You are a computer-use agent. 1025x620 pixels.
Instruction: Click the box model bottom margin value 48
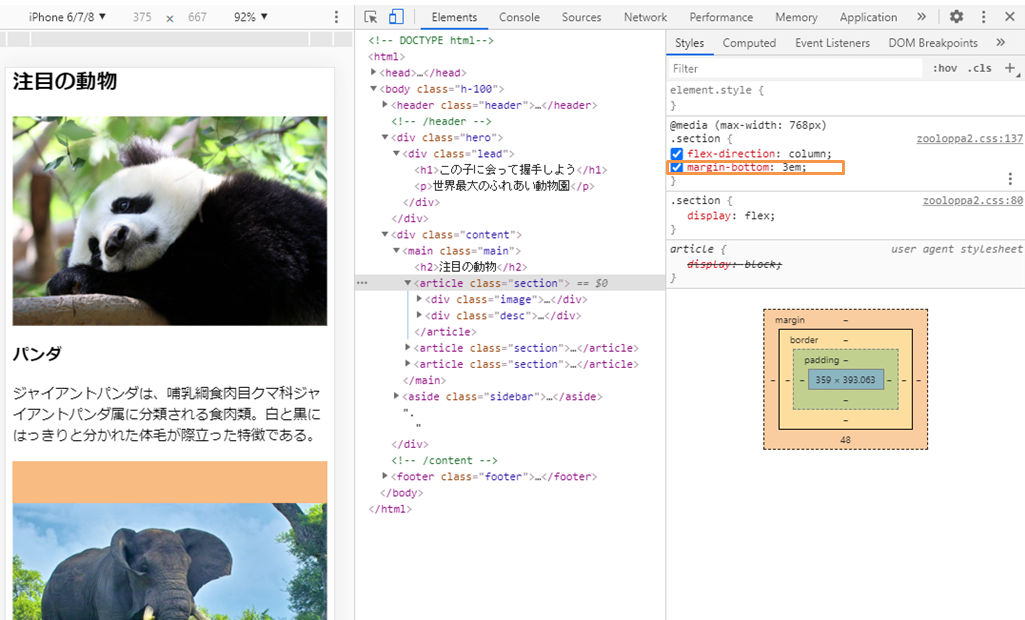coord(845,439)
